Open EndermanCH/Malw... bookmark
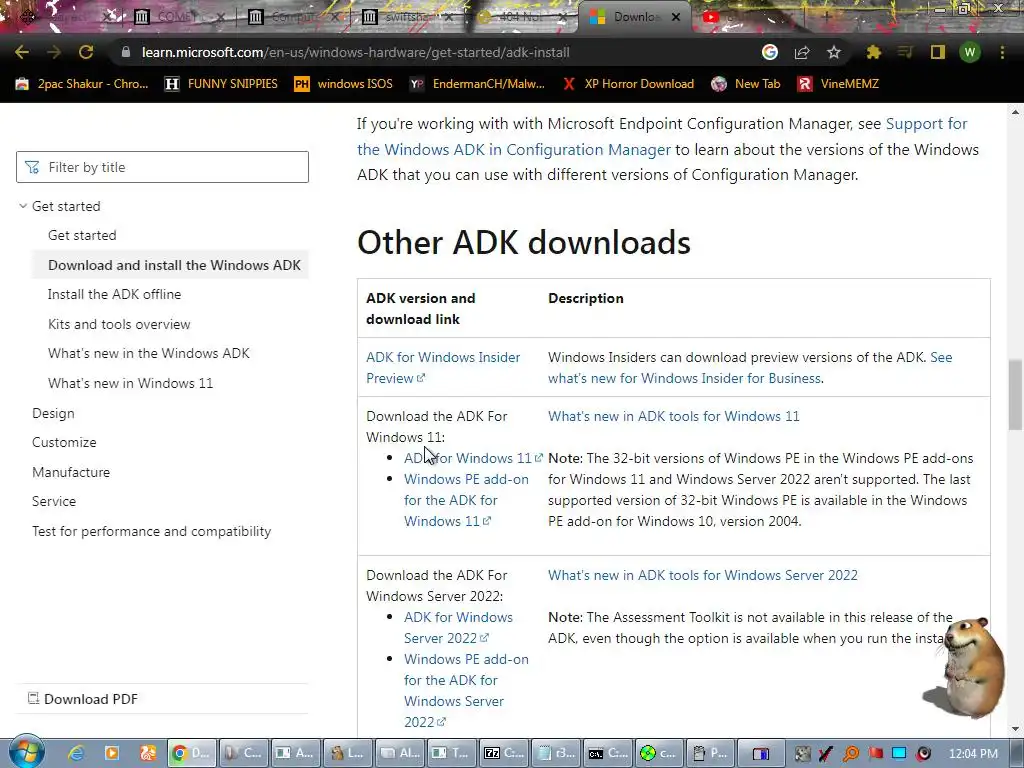Image resolution: width=1024 pixels, height=768 pixels. click(477, 84)
